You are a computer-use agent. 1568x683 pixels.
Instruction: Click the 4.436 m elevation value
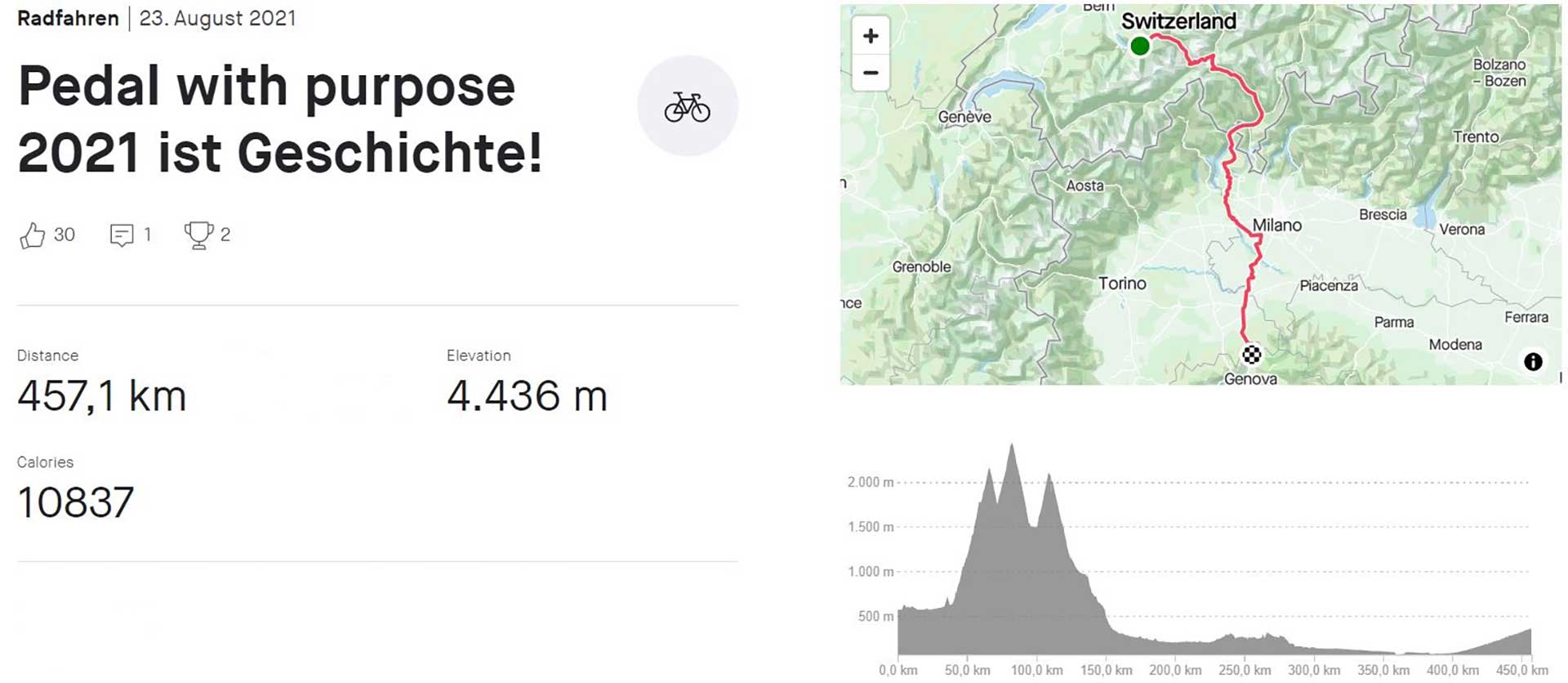[527, 396]
